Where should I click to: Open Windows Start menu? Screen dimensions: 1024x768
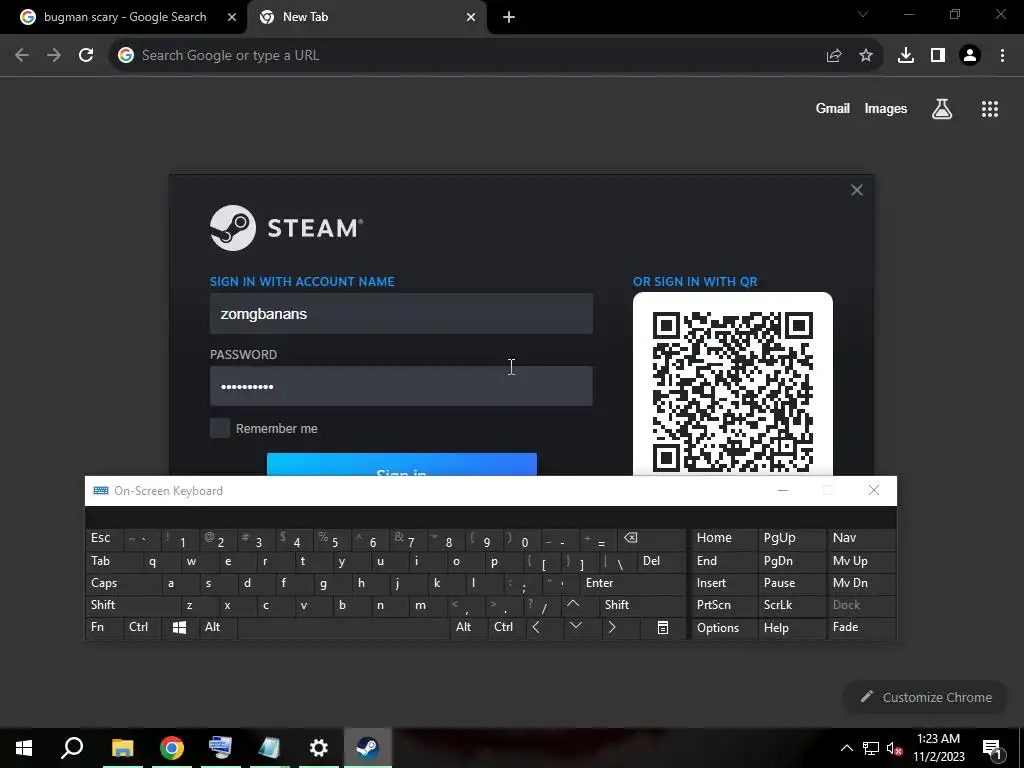24,748
